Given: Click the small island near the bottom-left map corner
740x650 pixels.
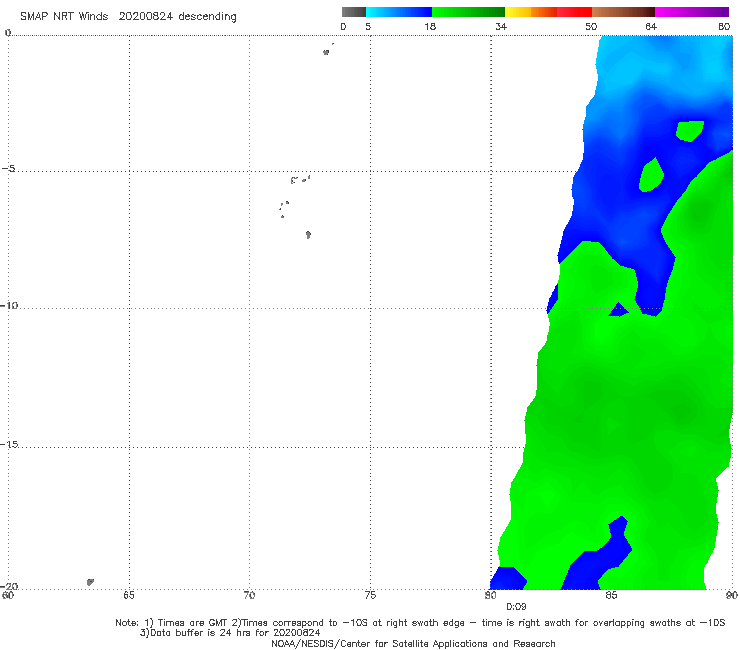Looking at the screenshot, I should click(90, 582).
